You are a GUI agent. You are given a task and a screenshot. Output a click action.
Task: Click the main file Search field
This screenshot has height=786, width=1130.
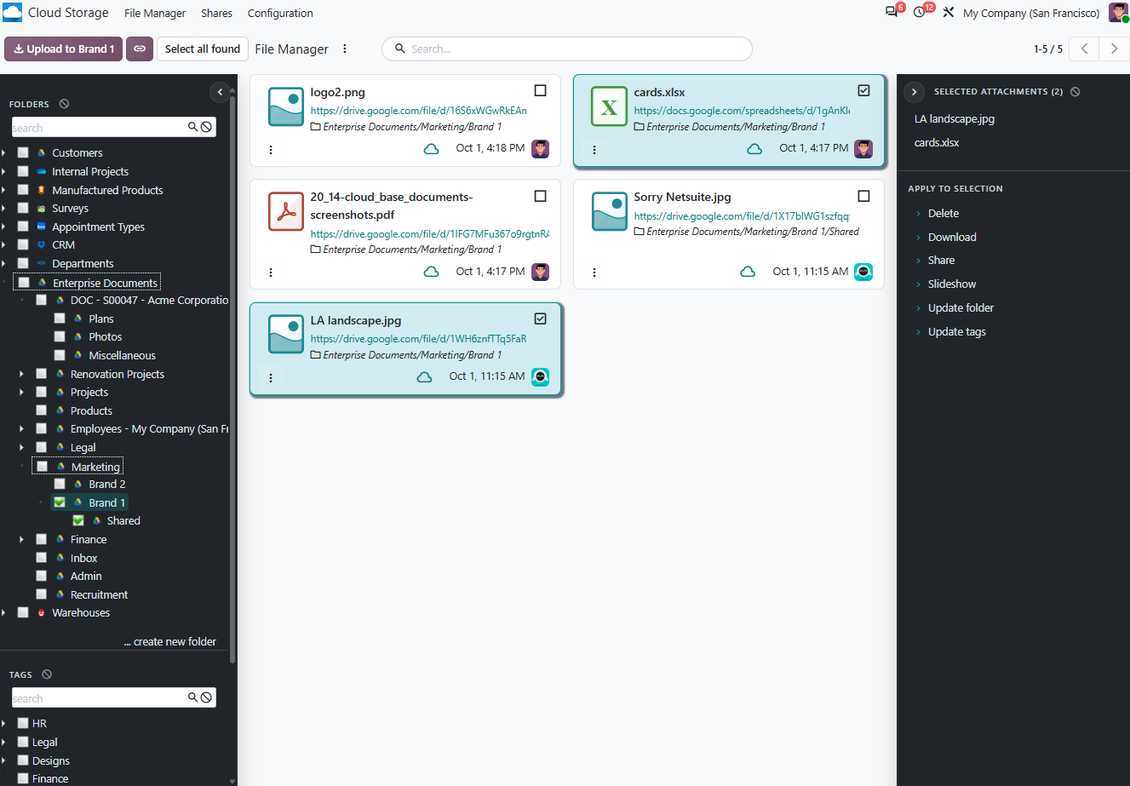pos(567,49)
